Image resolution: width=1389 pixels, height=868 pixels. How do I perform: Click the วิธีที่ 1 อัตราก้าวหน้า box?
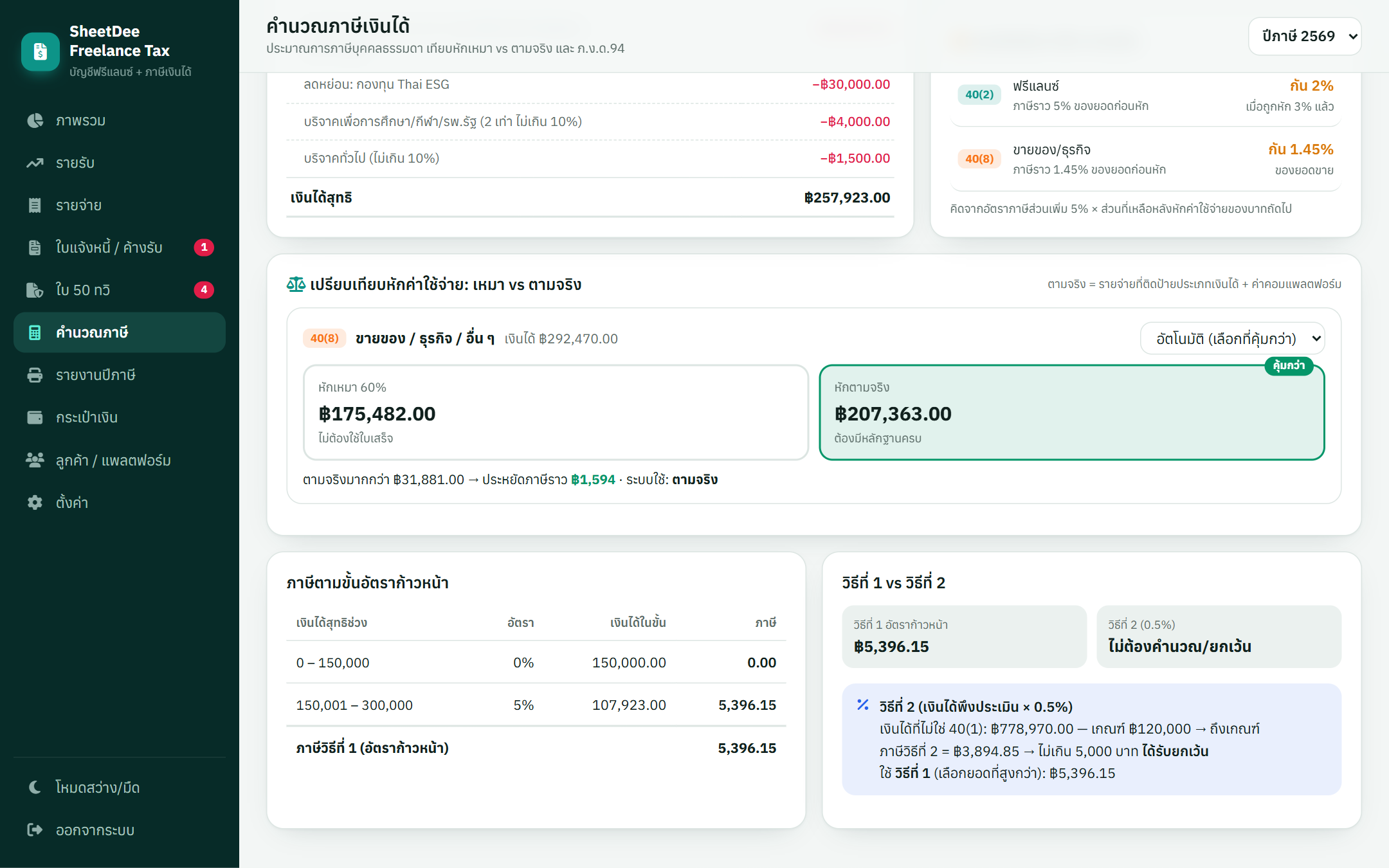964,636
